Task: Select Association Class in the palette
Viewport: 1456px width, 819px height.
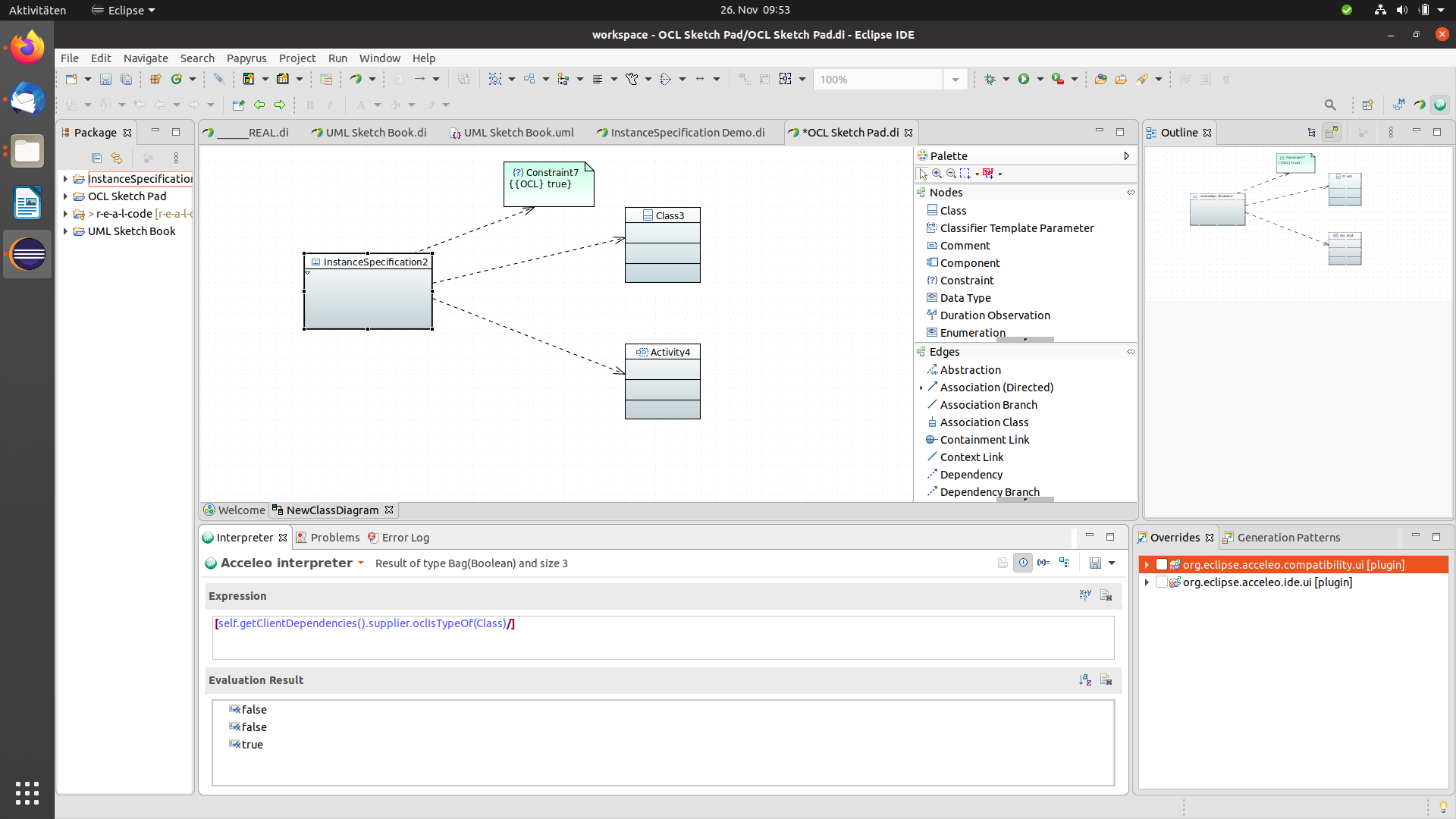Action: pyautogui.click(x=984, y=422)
